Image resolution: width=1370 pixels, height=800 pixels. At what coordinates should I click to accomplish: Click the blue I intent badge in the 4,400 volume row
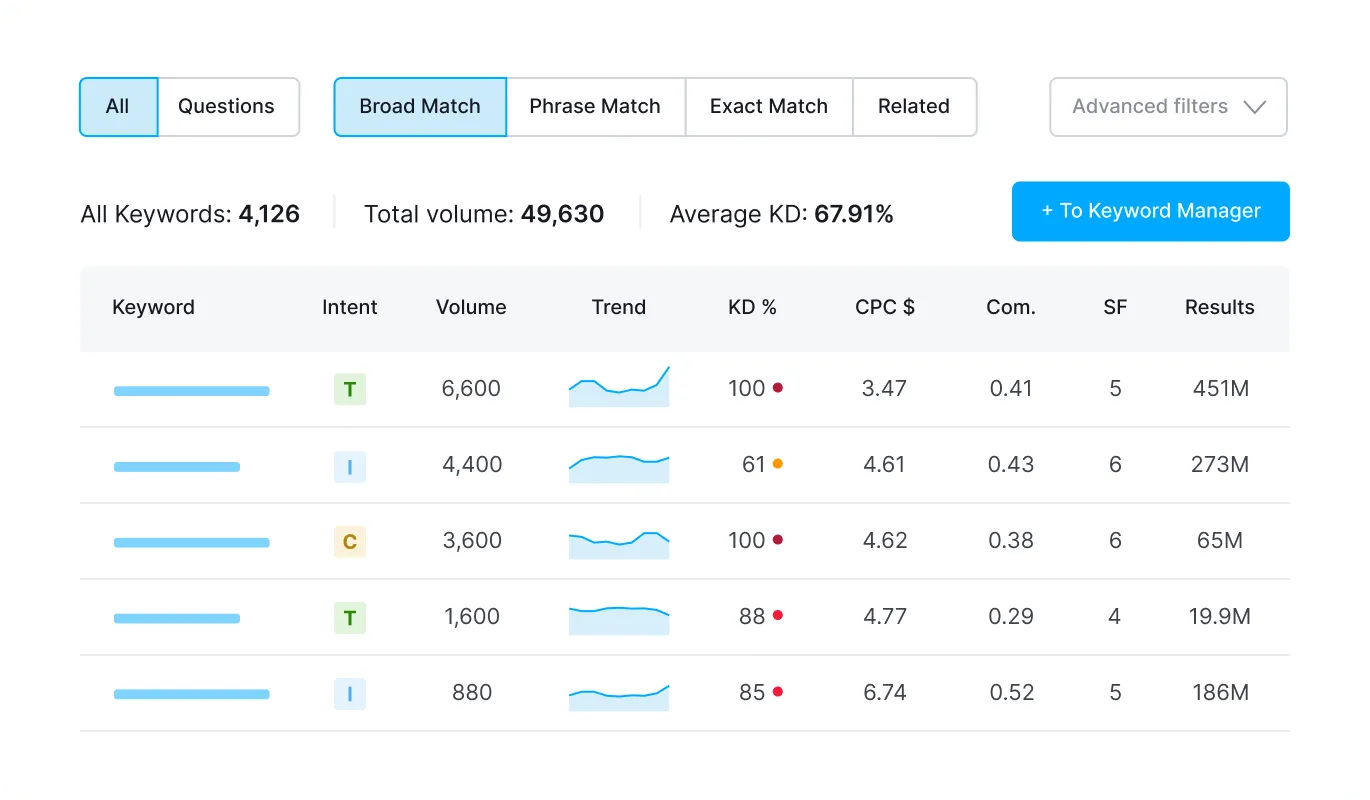(350, 466)
